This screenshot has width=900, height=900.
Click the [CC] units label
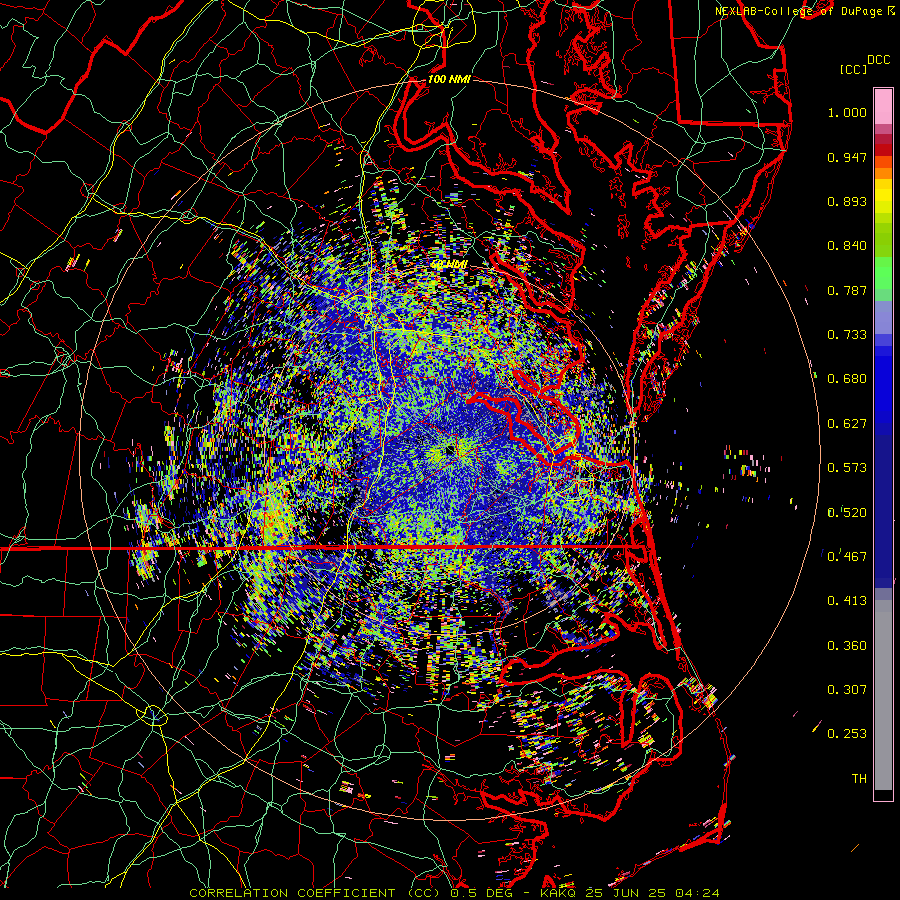853,70
